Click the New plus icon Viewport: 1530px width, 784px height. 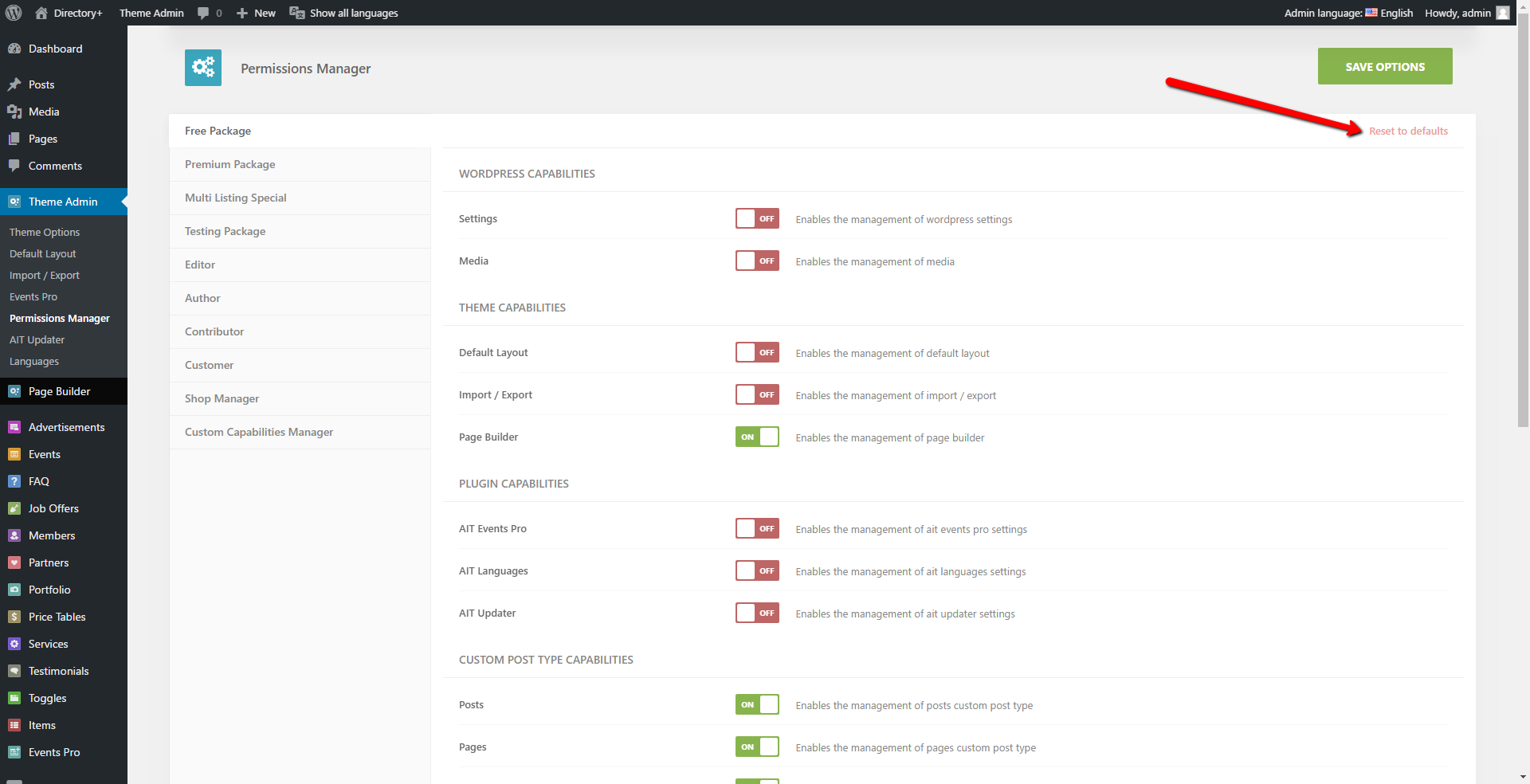[242, 13]
